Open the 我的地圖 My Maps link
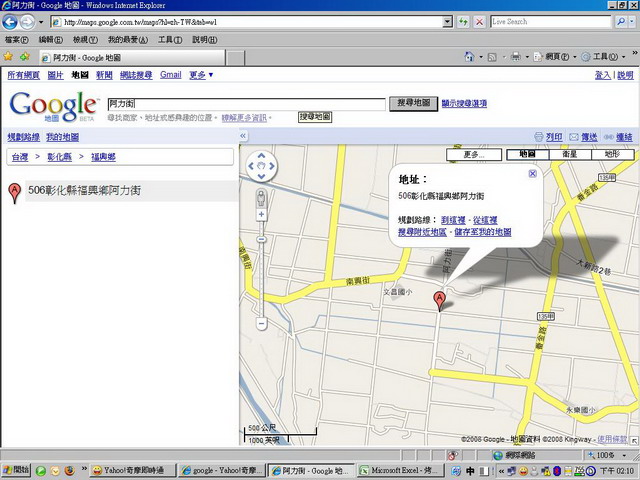The width and height of the screenshot is (640, 480). click(62, 137)
